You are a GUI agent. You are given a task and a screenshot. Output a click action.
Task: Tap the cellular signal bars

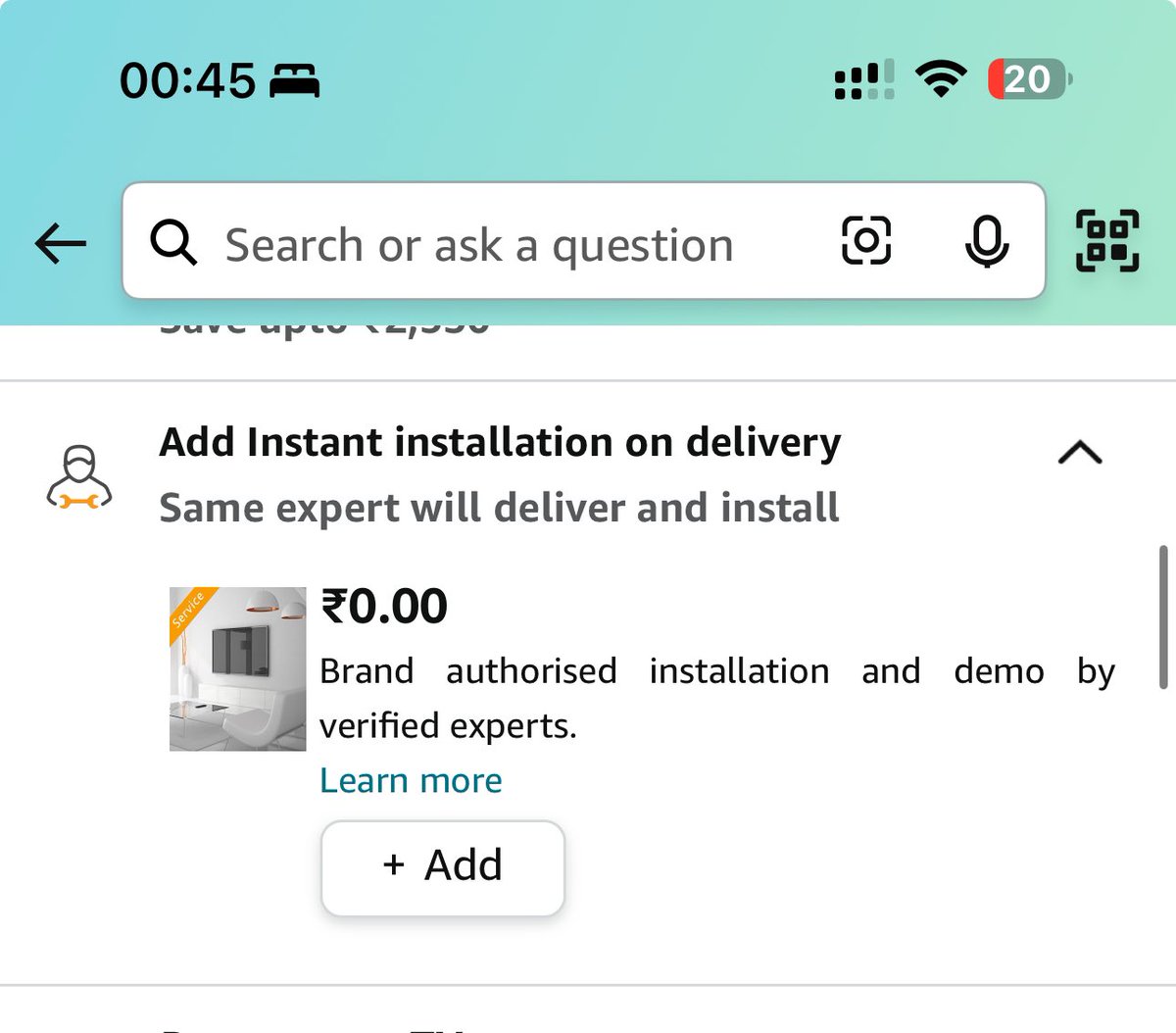[x=863, y=79]
